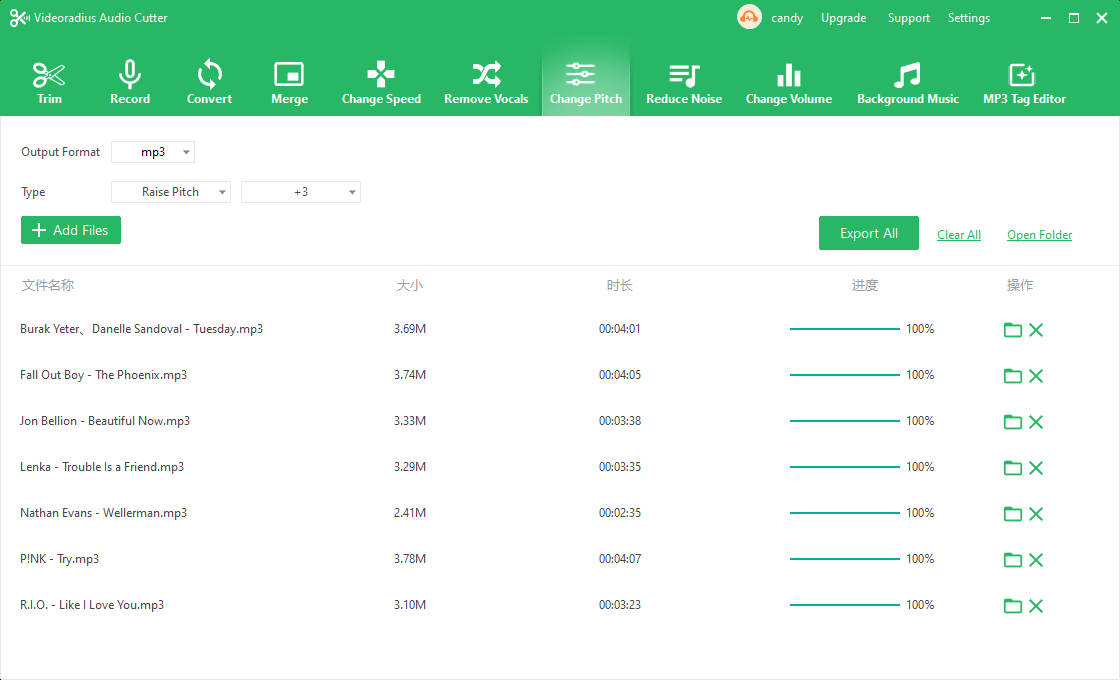Click progress bar for Like I Love You.mp3
This screenshot has width=1120, height=680.
point(844,605)
